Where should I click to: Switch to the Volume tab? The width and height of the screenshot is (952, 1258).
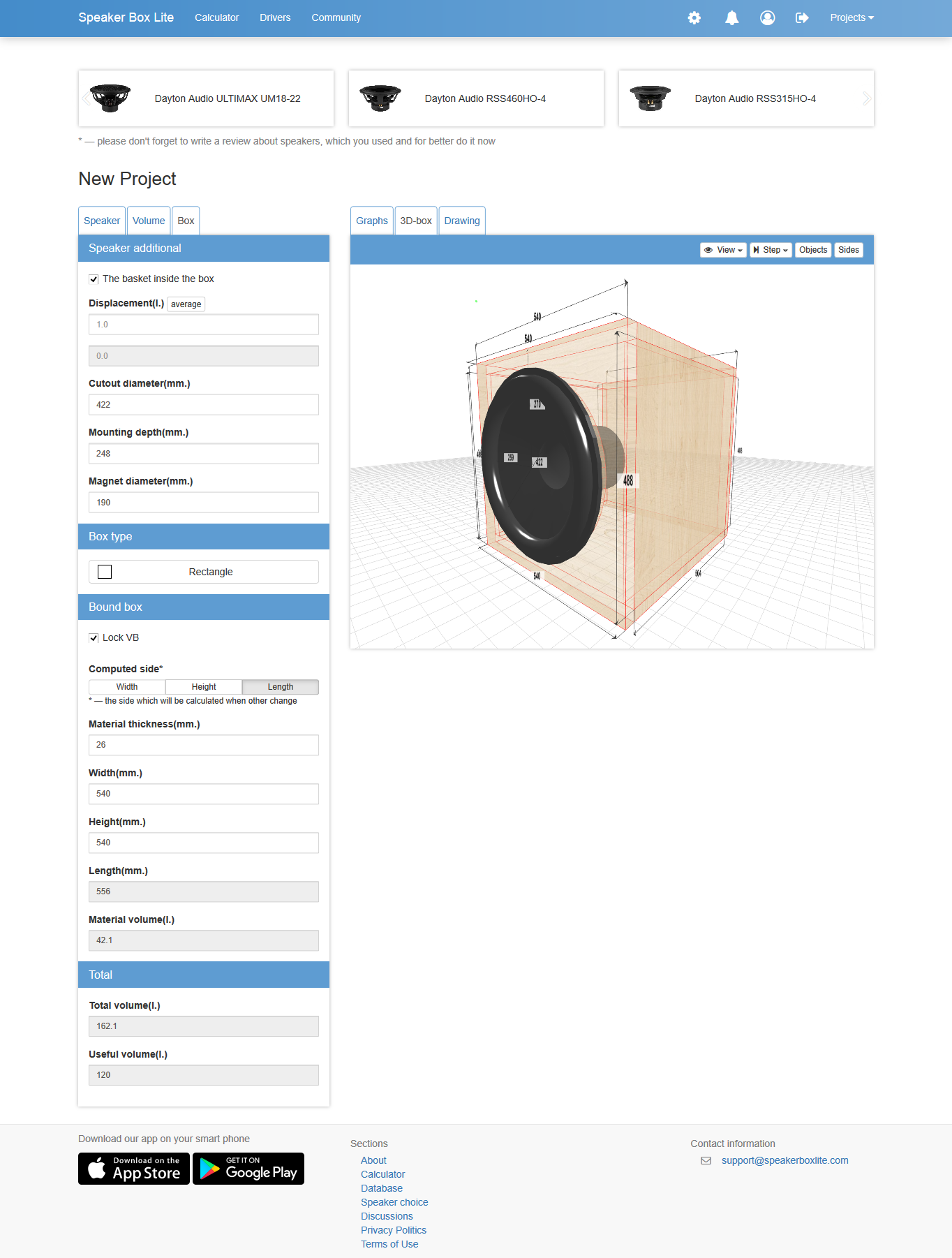[x=149, y=221]
